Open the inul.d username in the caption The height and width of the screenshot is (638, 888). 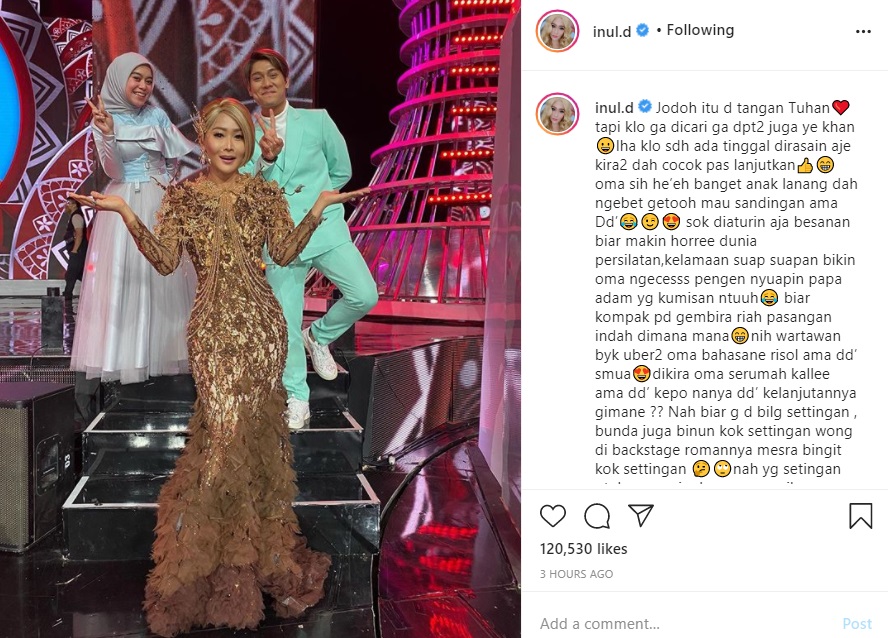(614, 108)
